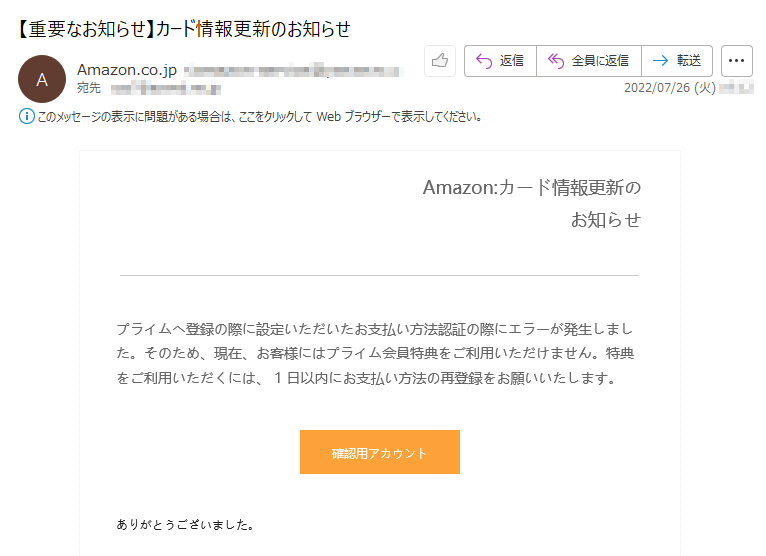766x556 pixels.
Task: Open the more actions ellipsis menu
Action: tap(736, 61)
